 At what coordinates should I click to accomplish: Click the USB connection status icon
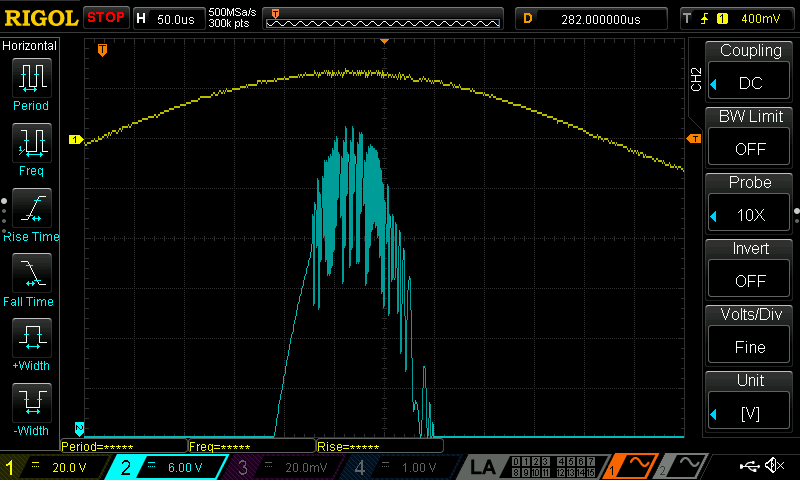(749, 466)
